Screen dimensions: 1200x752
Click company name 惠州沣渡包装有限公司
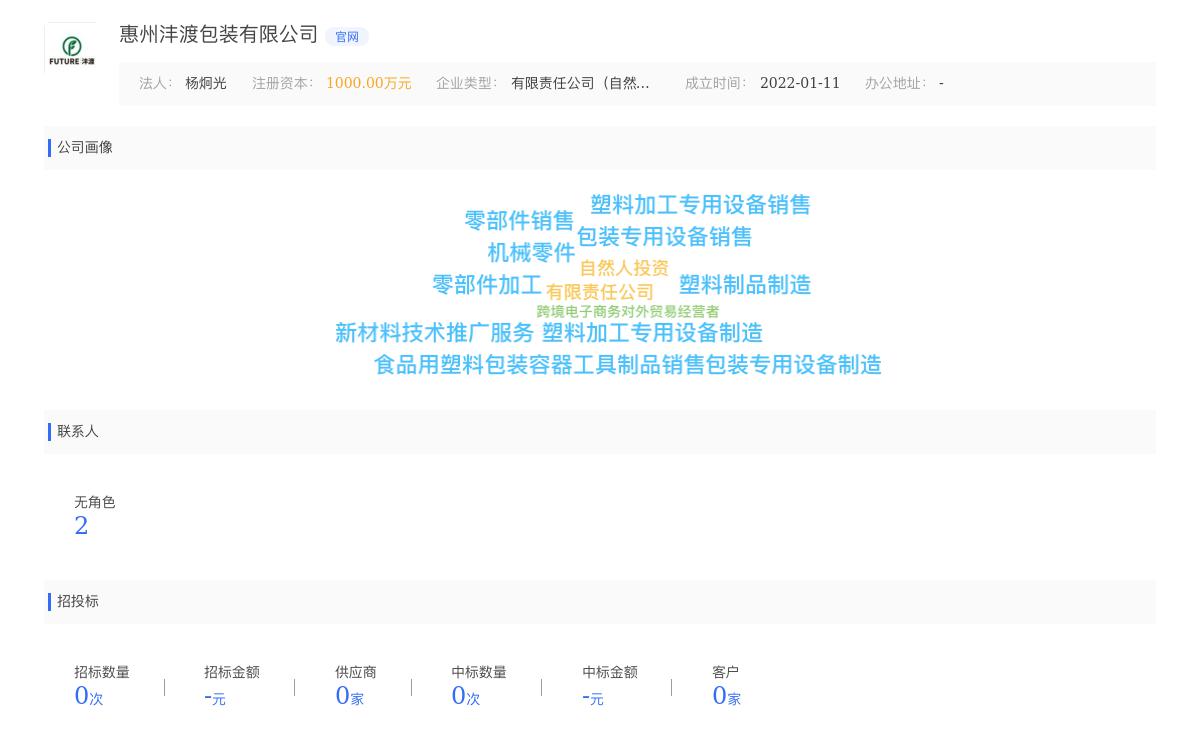(219, 34)
